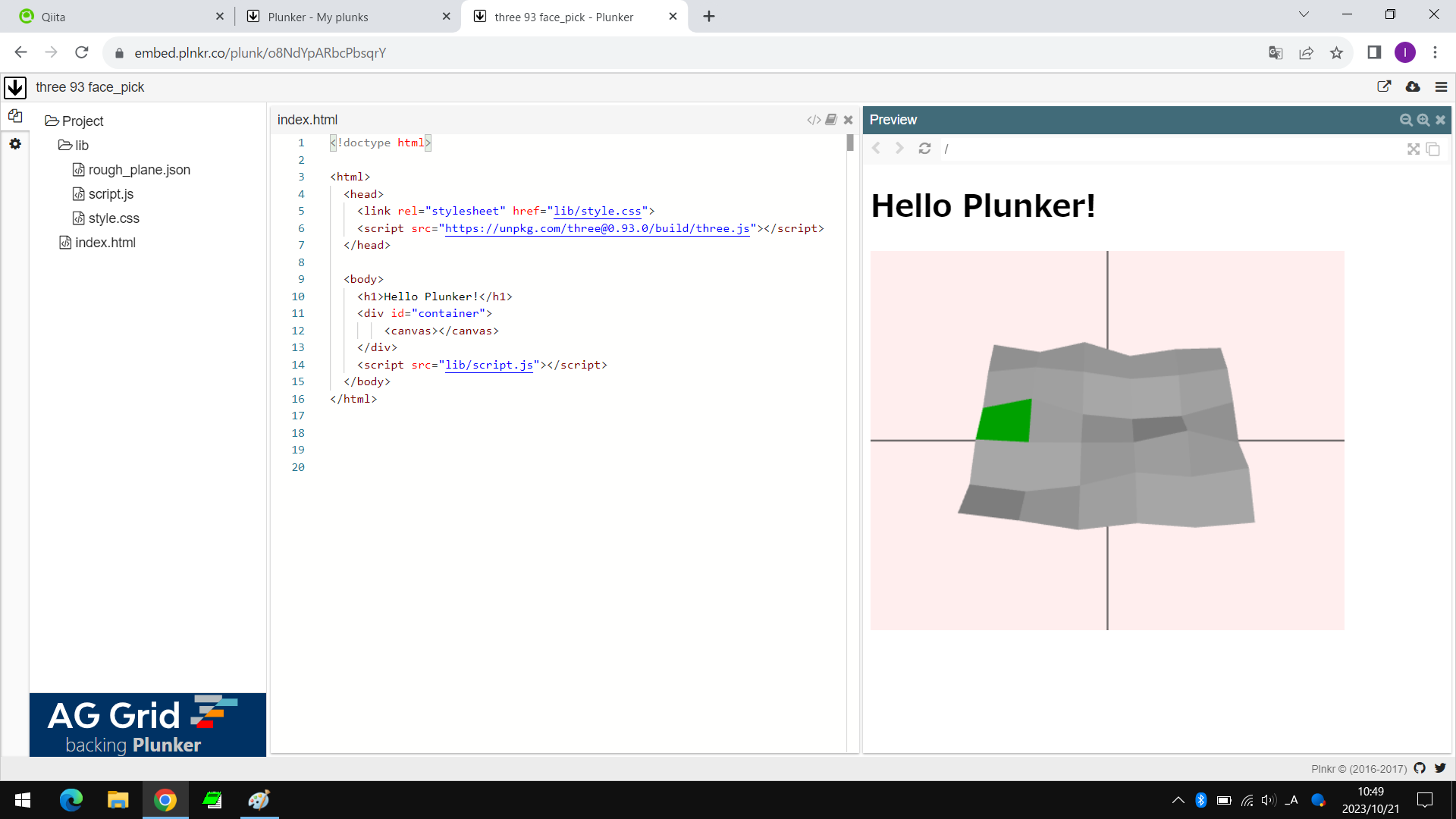Zoom in the Preview pane
This screenshot has width=1456, height=819.
1423,120
